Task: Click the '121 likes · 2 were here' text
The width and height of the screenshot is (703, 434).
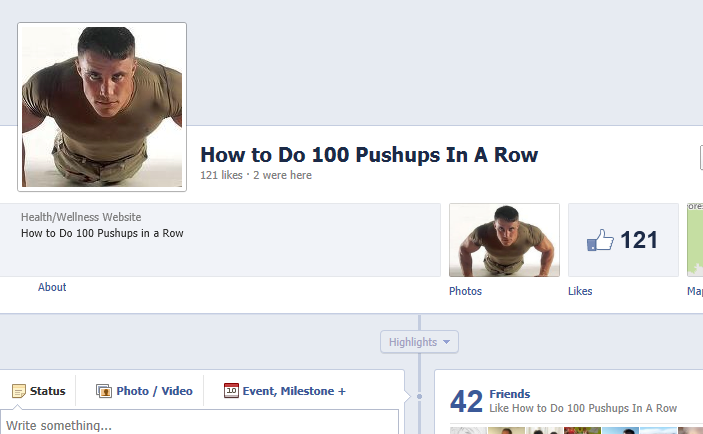Action: pos(256,175)
